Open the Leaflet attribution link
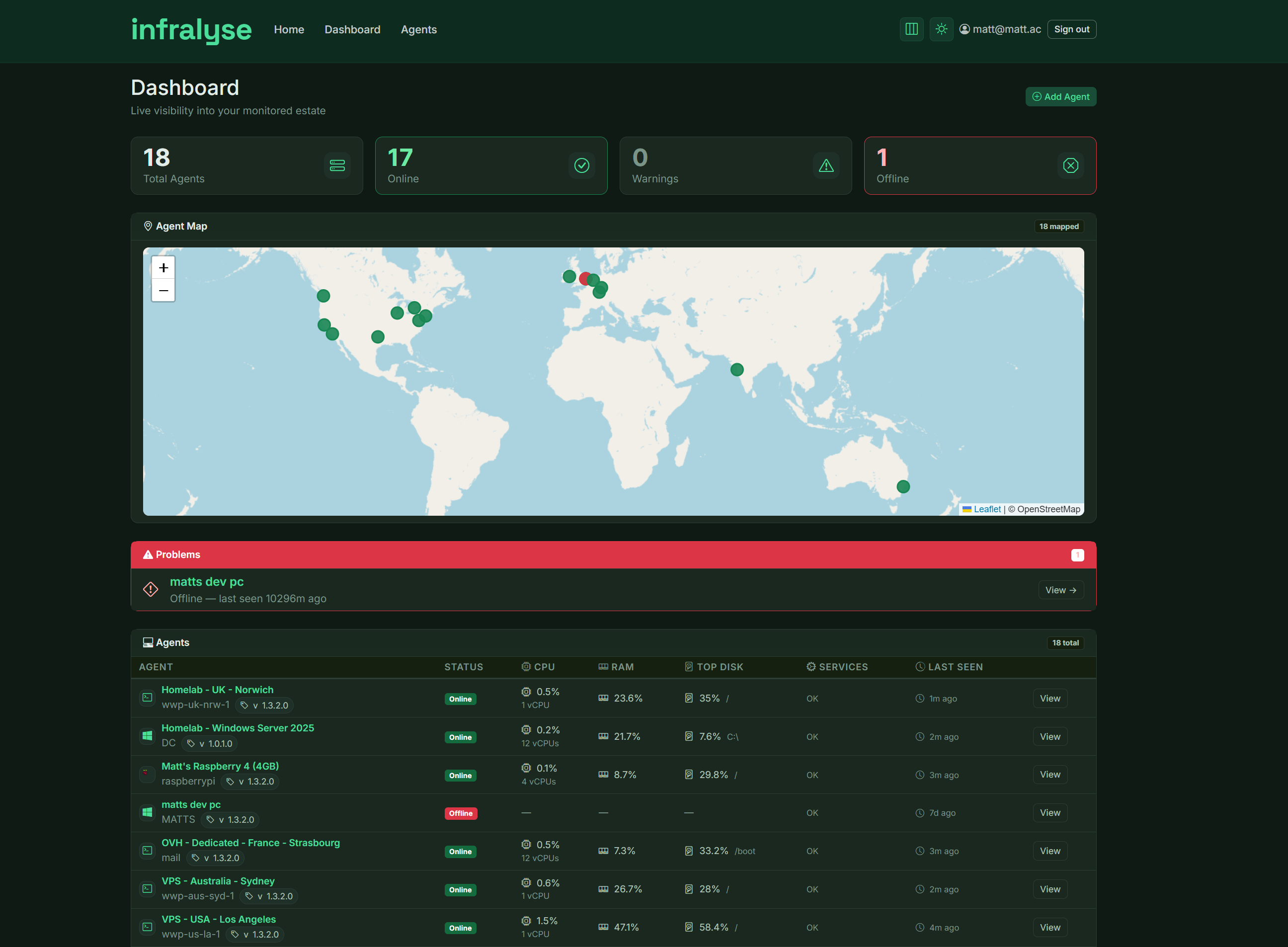This screenshot has width=1288, height=947. 987,509
